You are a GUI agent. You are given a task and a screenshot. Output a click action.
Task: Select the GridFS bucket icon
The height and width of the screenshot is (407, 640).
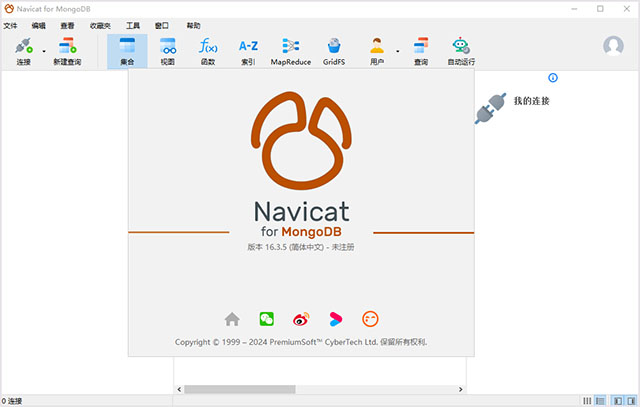tap(334, 50)
